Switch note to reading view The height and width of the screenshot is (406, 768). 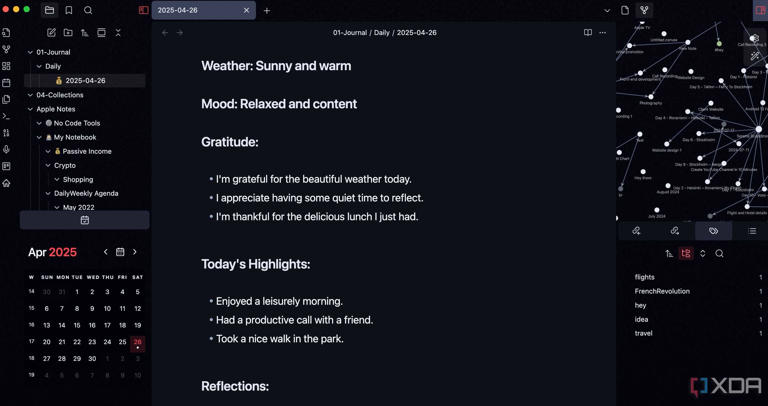587,33
